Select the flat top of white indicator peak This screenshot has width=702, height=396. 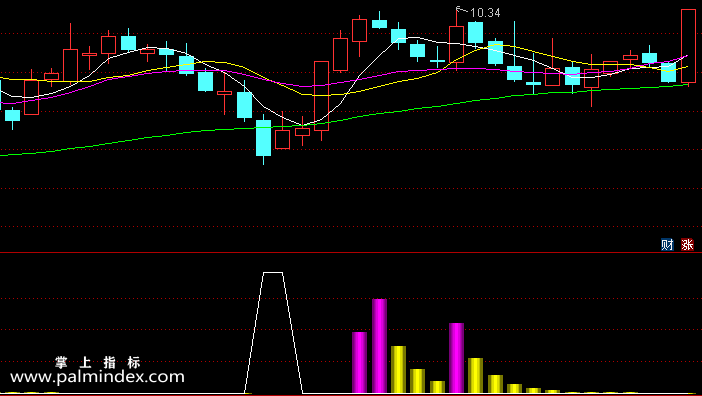[273, 272]
